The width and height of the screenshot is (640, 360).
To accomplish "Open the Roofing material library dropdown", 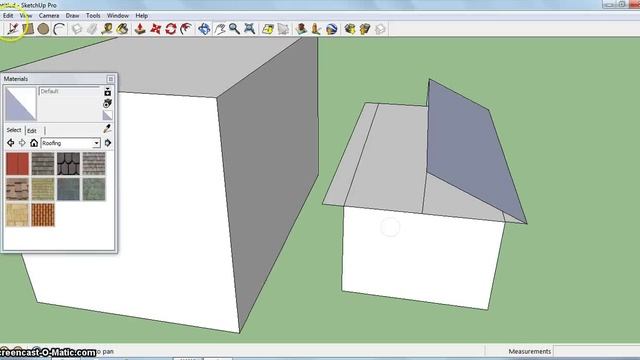I will [x=71, y=143].
